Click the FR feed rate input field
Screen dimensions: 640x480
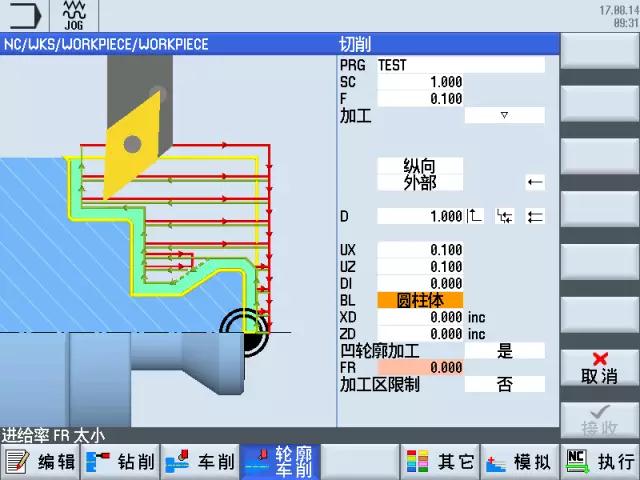pyautogui.click(x=420, y=368)
